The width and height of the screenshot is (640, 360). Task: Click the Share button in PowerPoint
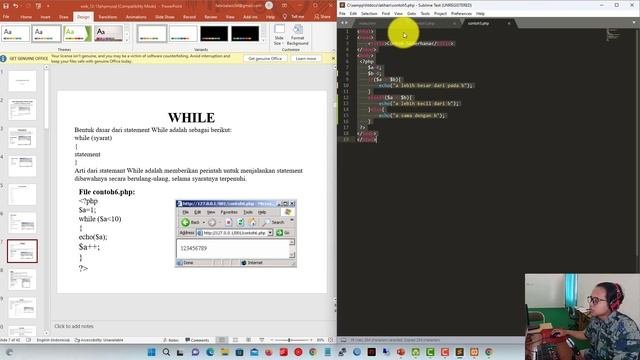pos(322,17)
